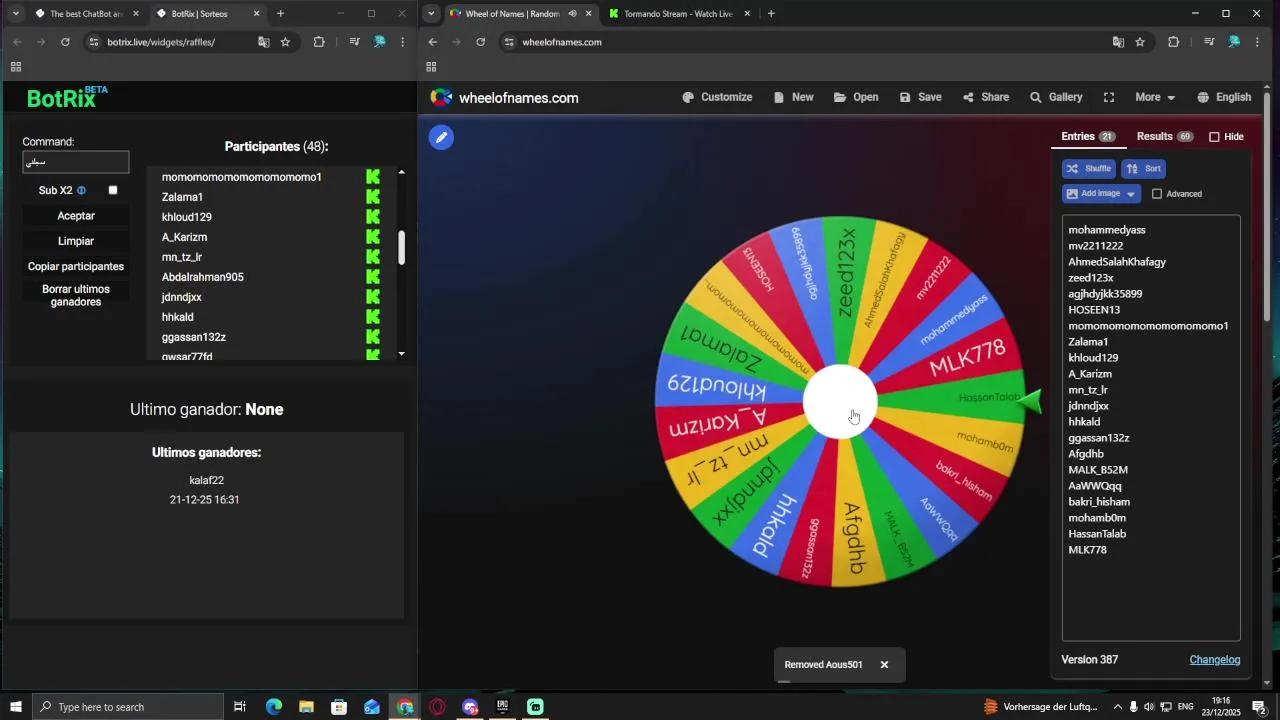Reload the botrix.live page
This screenshot has width=1280, height=720.
[x=65, y=42]
